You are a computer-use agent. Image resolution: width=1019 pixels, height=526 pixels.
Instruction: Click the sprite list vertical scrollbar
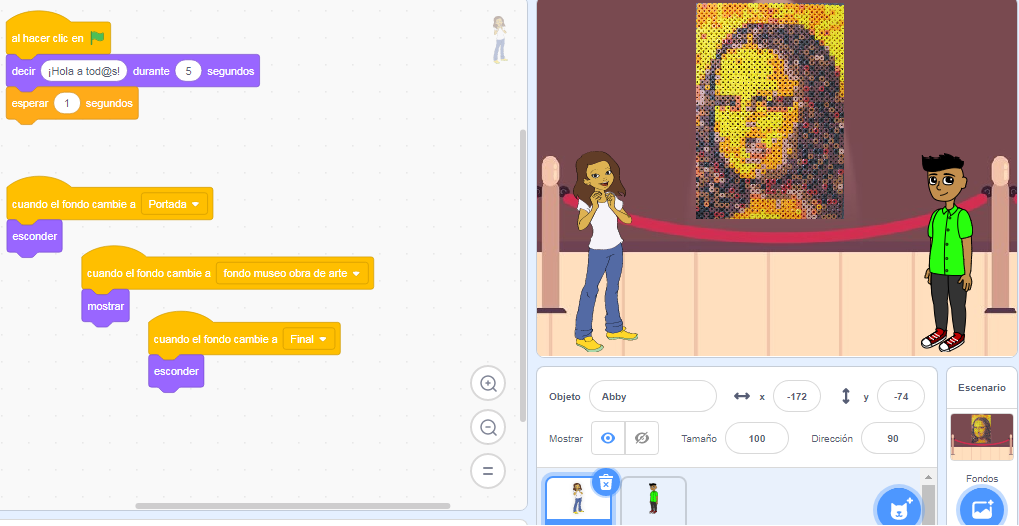click(x=928, y=505)
